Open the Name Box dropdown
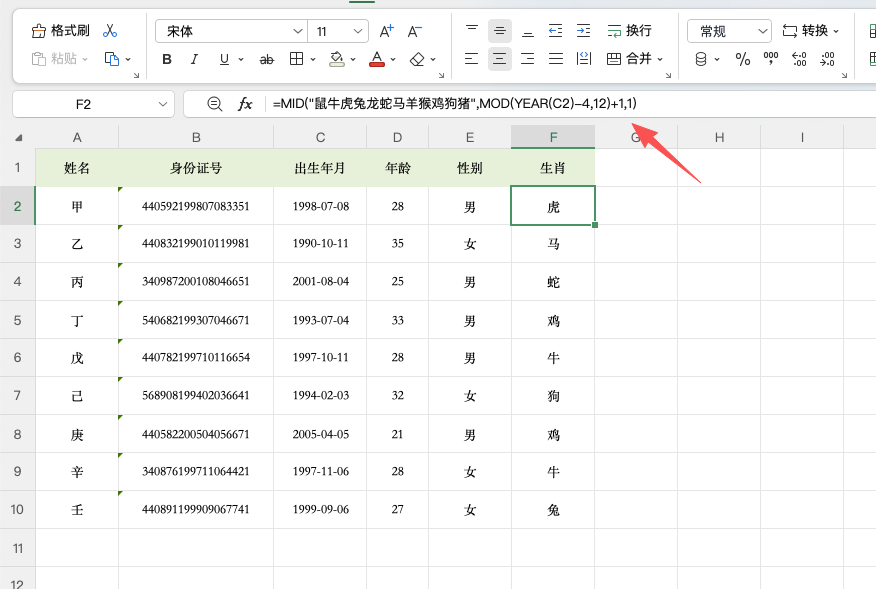 pyautogui.click(x=163, y=104)
